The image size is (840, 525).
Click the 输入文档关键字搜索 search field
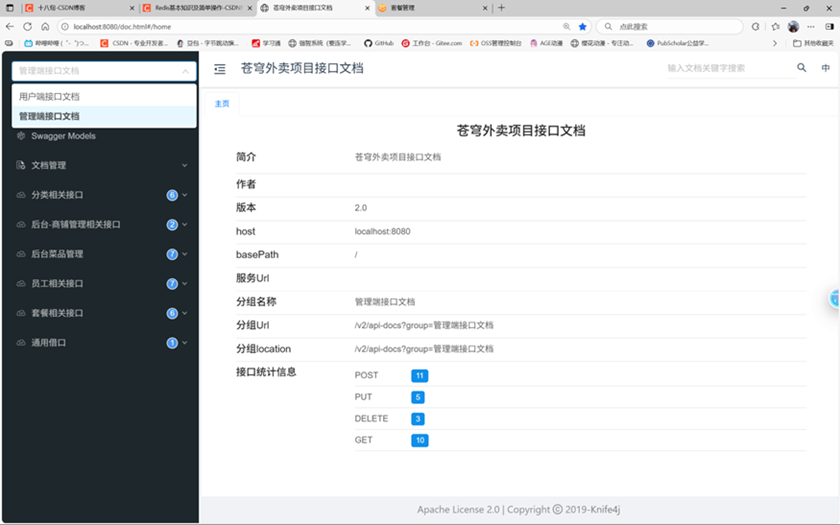point(731,68)
